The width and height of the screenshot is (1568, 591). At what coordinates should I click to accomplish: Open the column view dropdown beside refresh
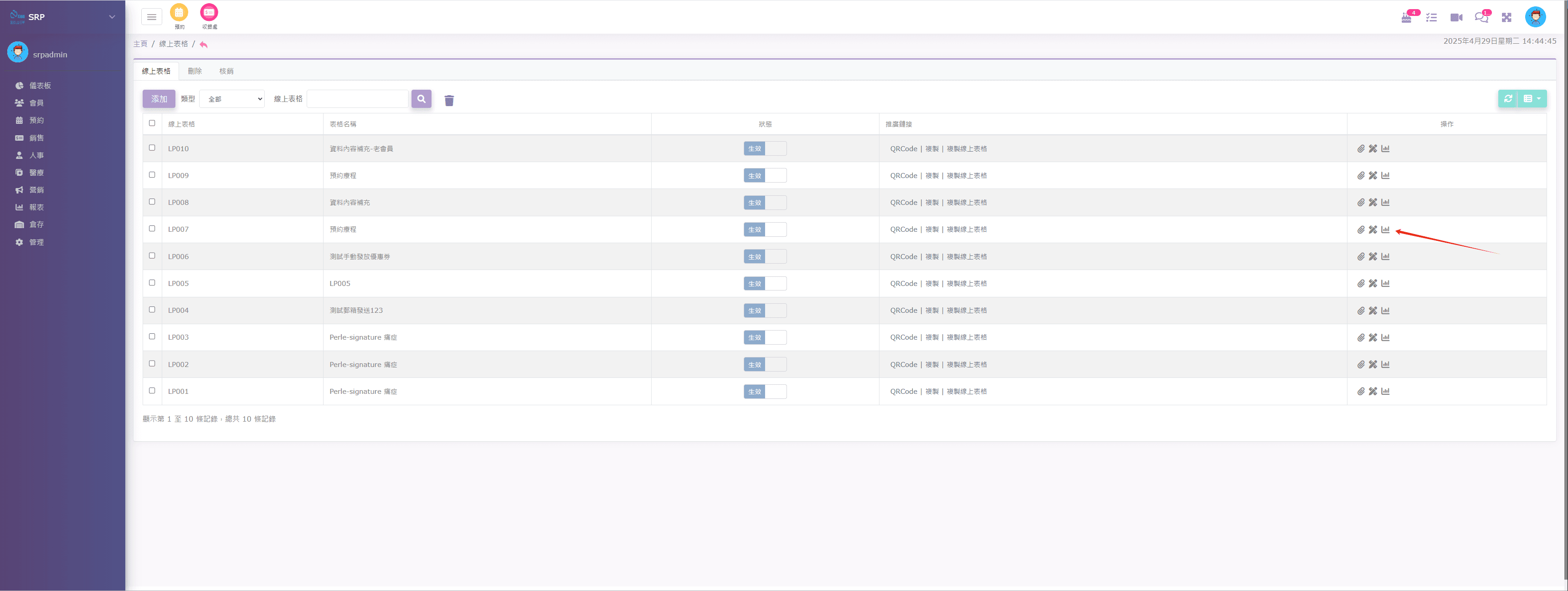(1532, 98)
